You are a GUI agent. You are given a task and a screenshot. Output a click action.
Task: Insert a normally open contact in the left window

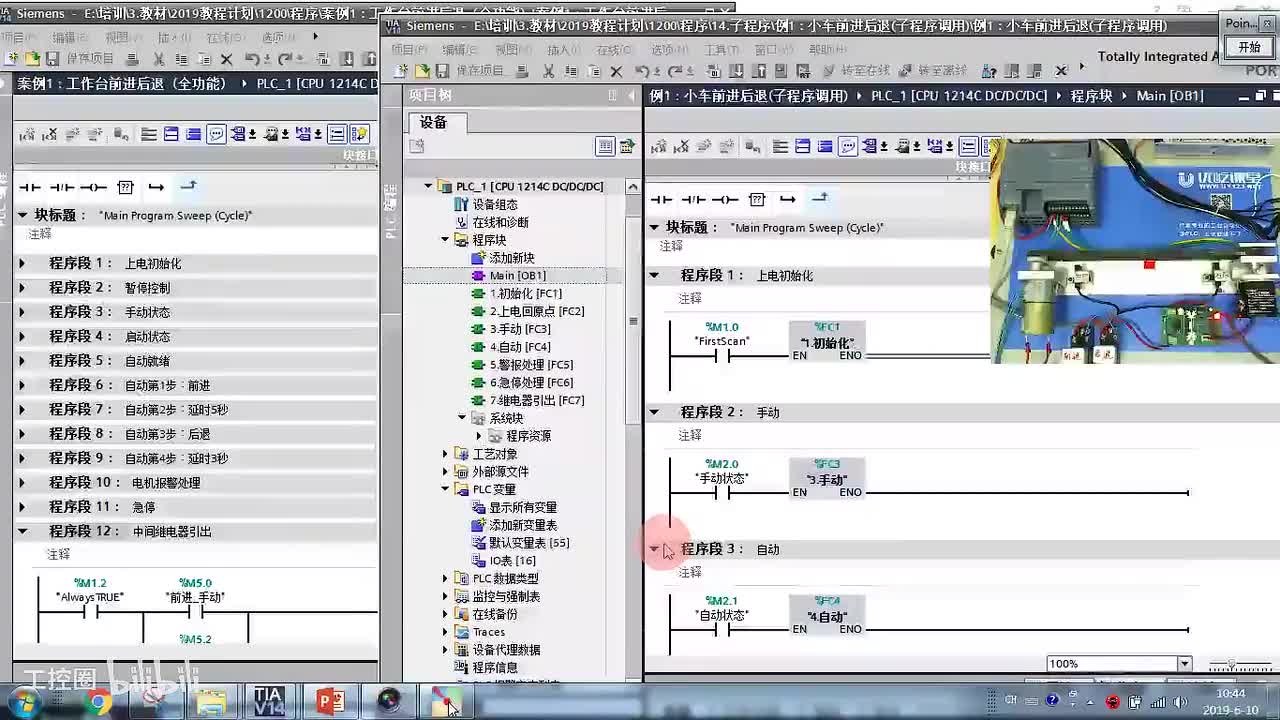(x=30, y=187)
